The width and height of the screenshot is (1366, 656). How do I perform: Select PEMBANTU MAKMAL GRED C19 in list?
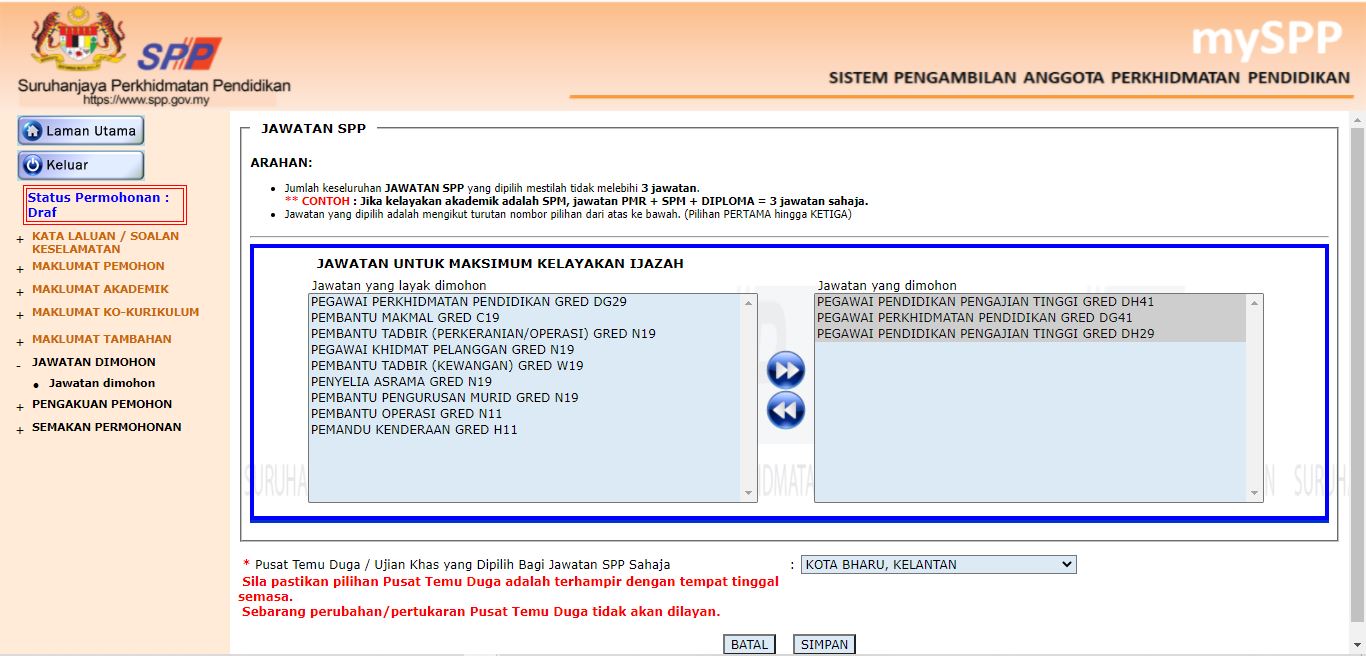[405, 318]
